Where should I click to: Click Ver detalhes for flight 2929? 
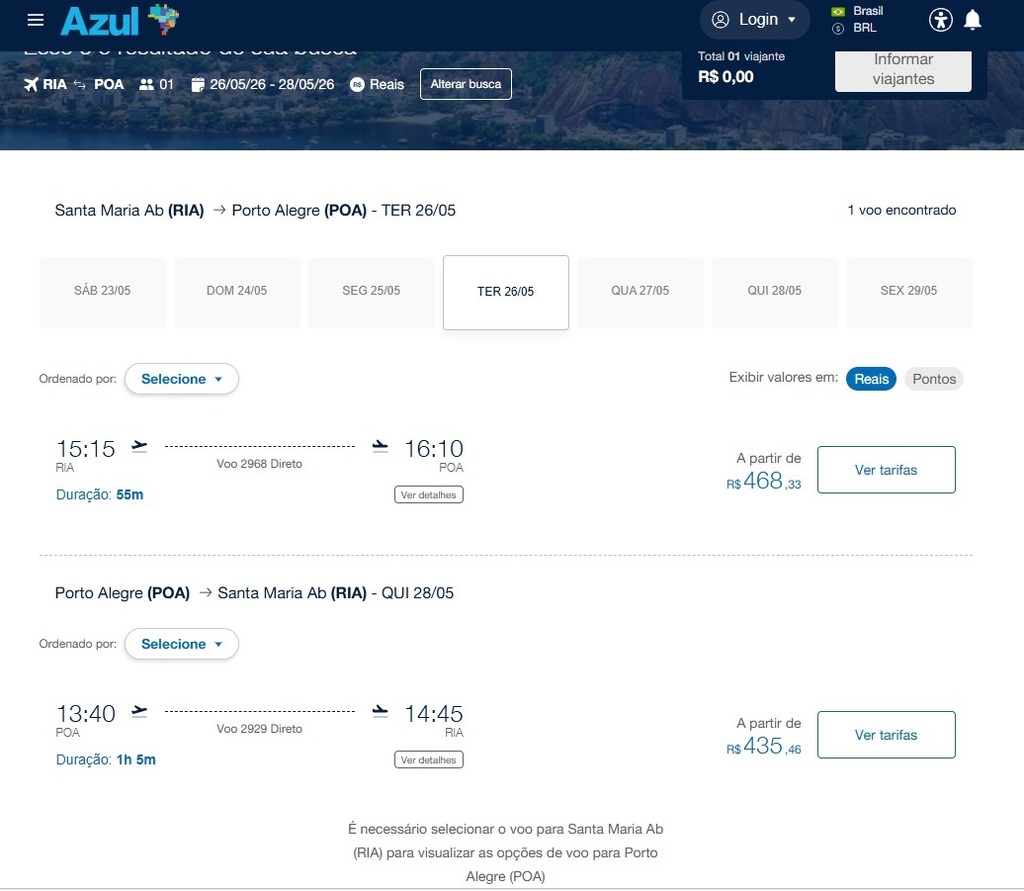(x=428, y=760)
